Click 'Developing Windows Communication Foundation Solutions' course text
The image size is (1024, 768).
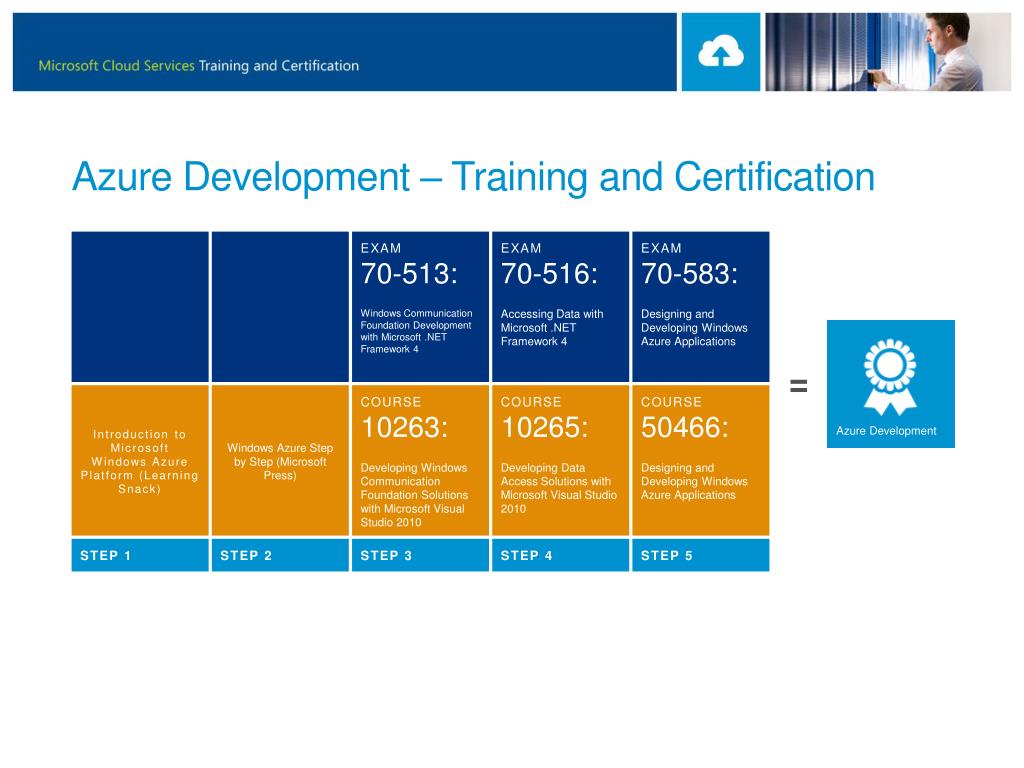(415, 495)
